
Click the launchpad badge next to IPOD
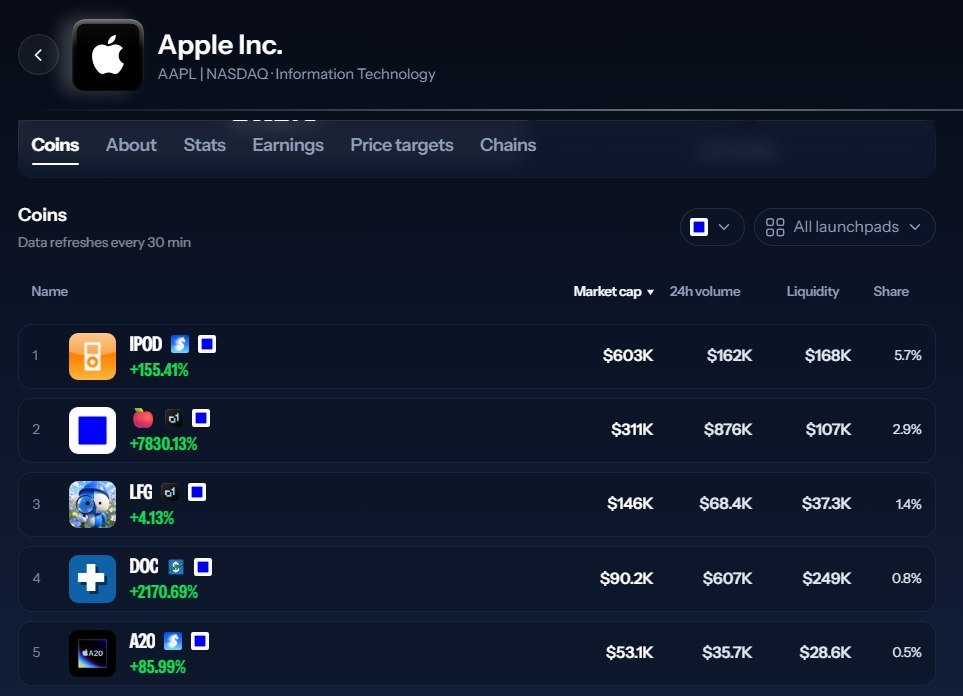[x=179, y=344]
